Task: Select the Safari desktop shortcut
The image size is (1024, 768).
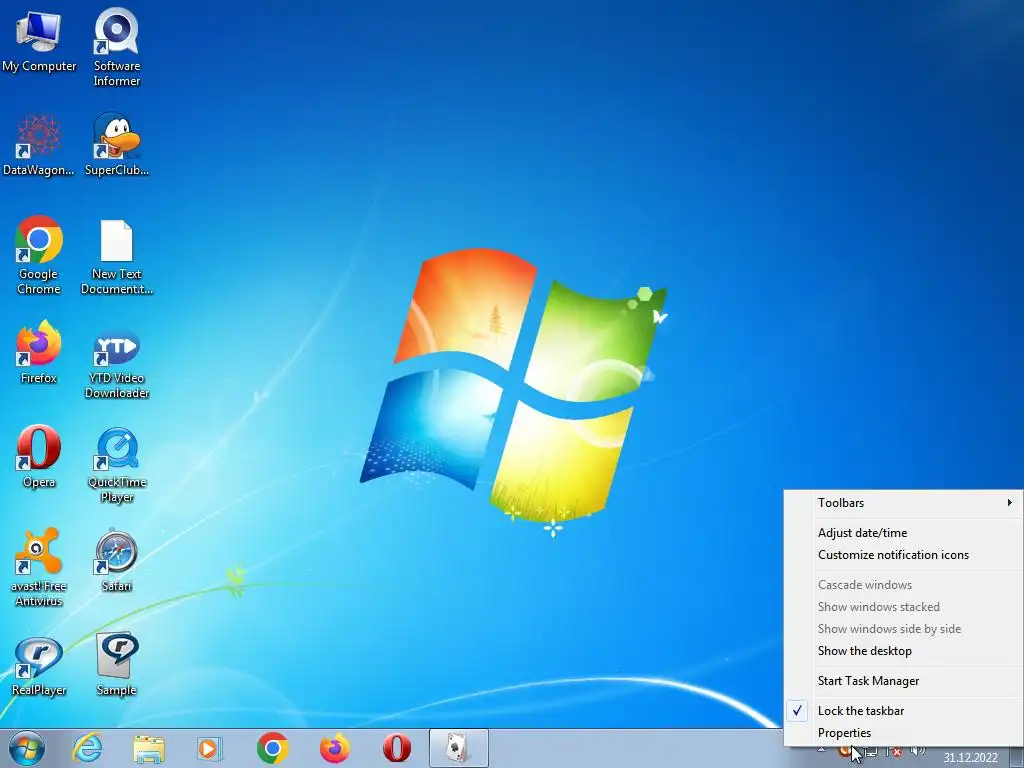Action: (x=116, y=560)
